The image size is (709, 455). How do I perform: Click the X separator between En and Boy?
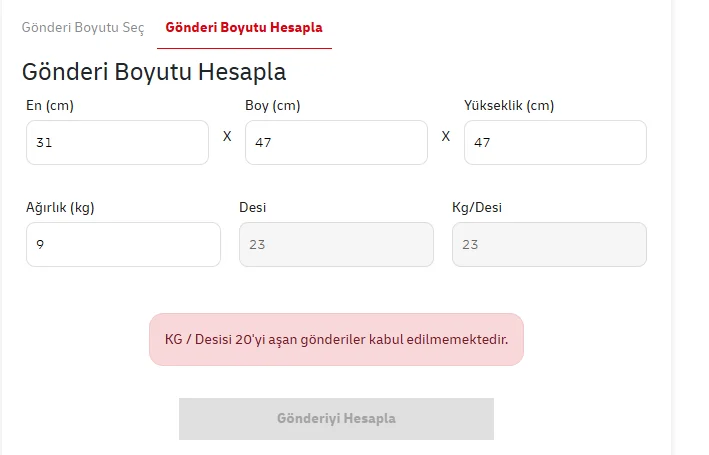coord(227,136)
